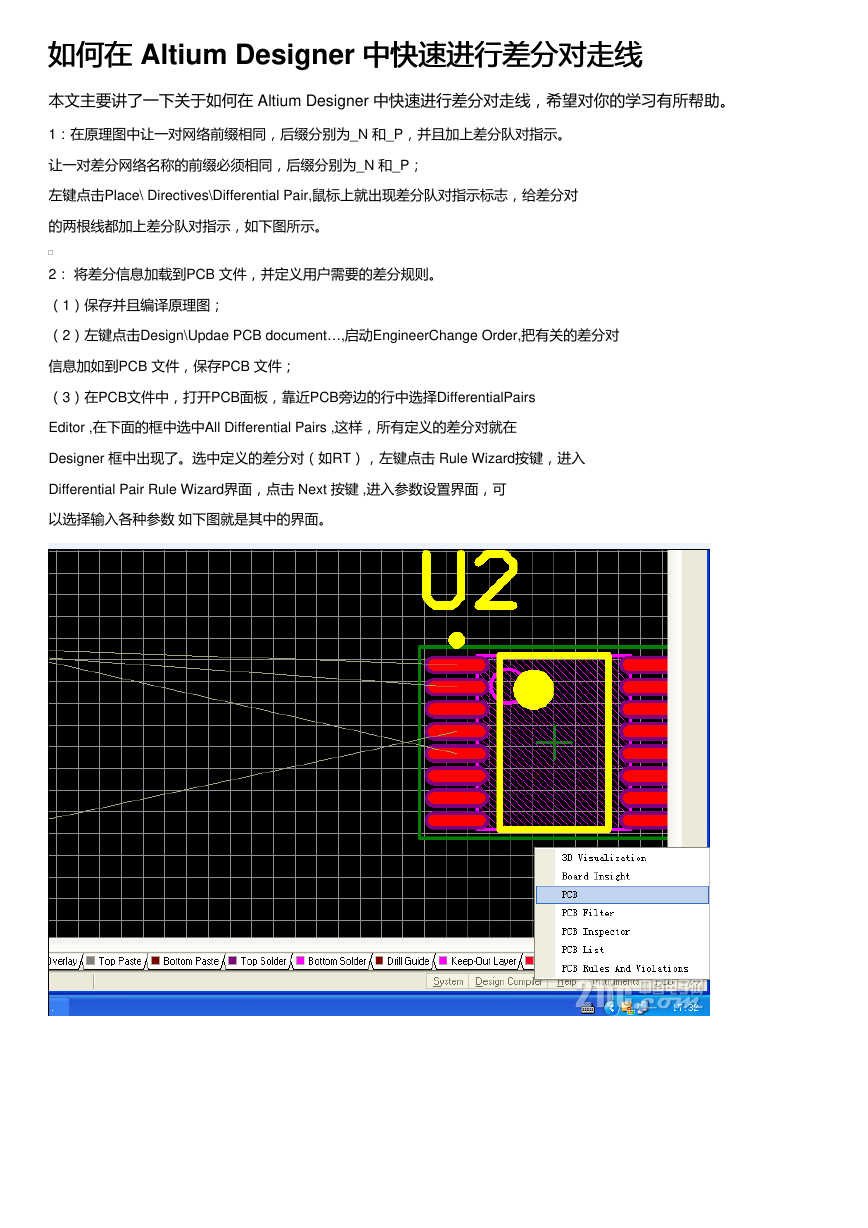Click the line containing 'Place\ Directives\Differential Pair'
This screenshot has width=868, height=1228.
(x=313, y=196)
